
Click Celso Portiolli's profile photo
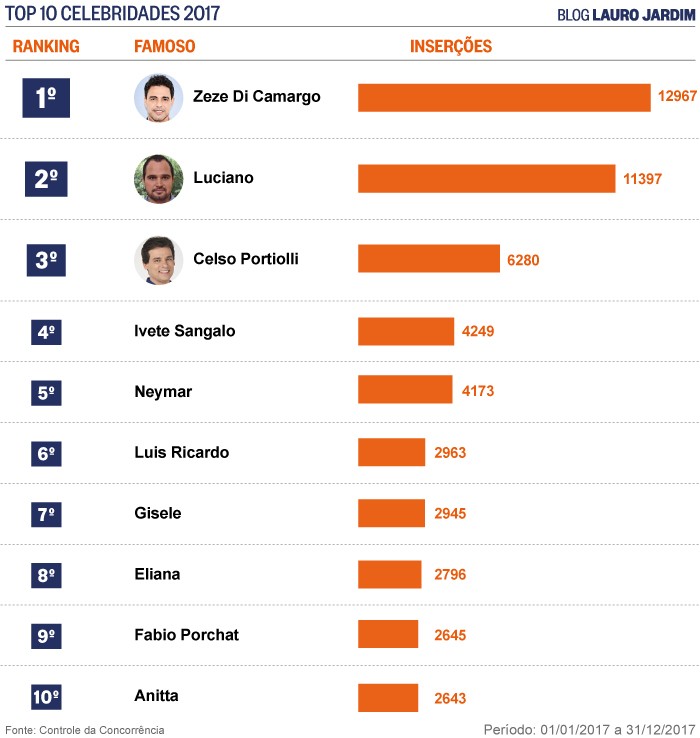click(x=158, y=260)
